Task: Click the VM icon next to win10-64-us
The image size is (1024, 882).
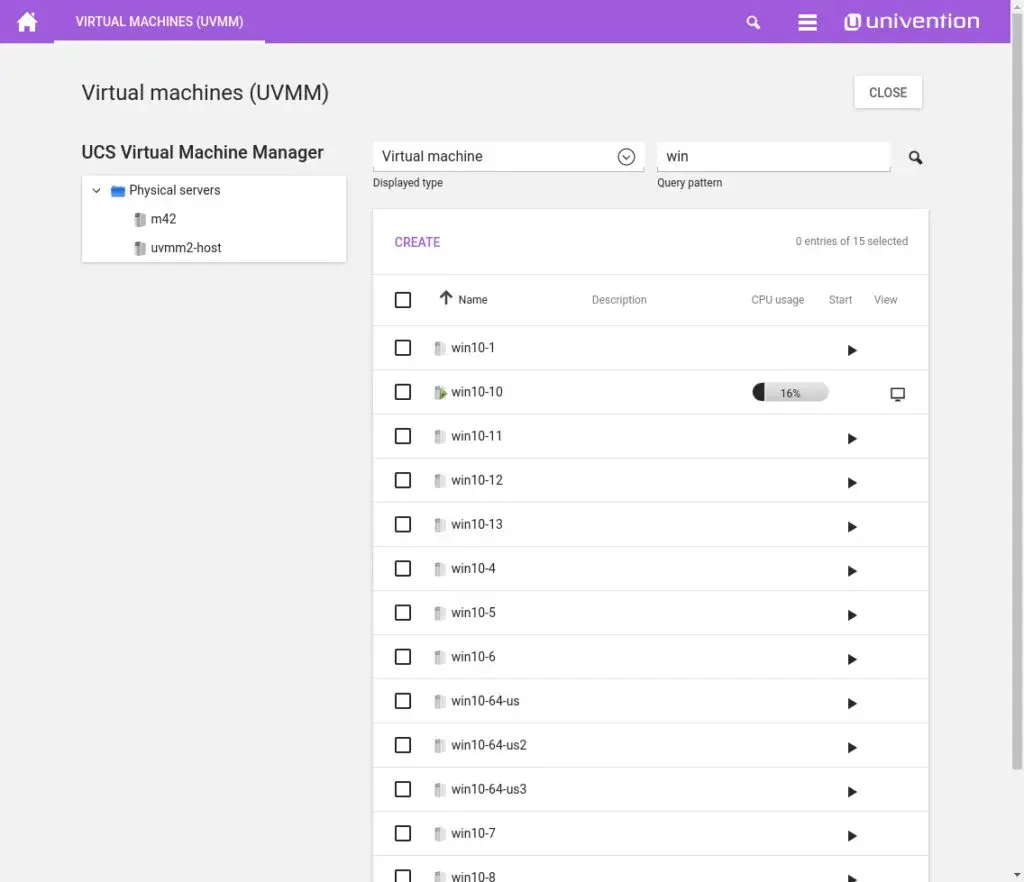Action: [x=440, y=701]
